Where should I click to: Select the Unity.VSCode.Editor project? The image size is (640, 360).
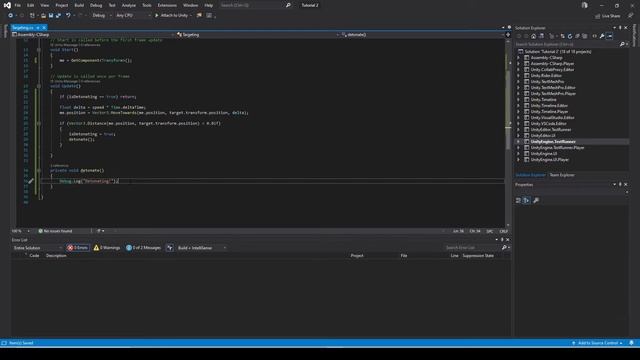click(x=548, y=124)
